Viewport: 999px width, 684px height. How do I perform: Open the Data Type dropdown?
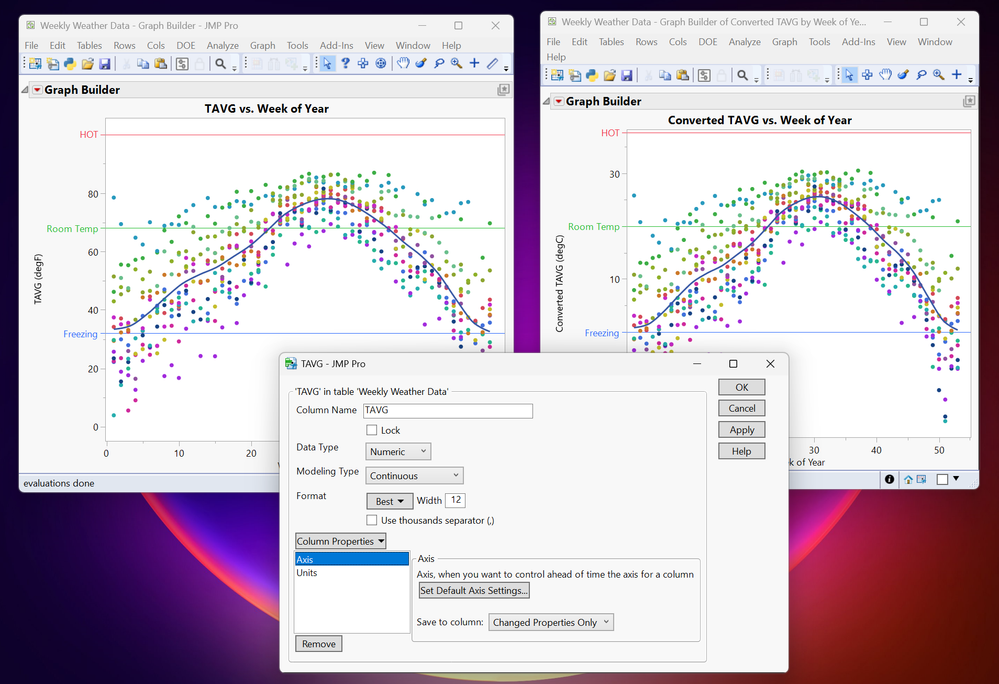pos(399,452)
